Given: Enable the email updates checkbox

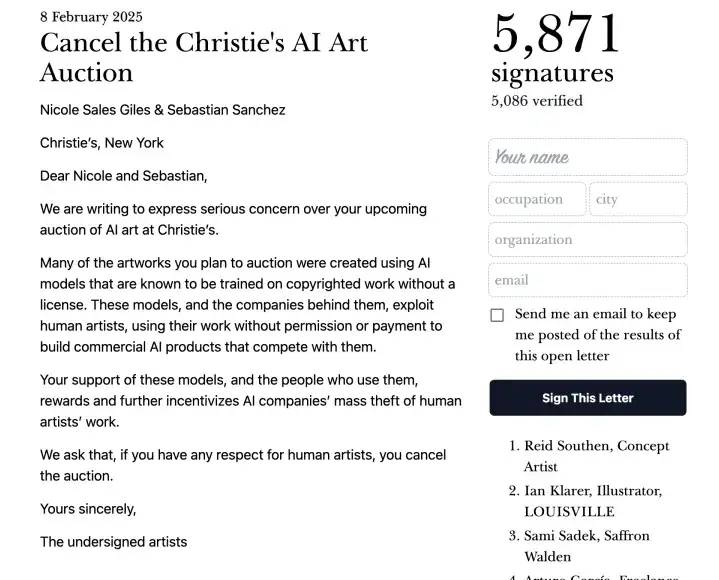Looking at the screenshot, I should pos(497,315).
